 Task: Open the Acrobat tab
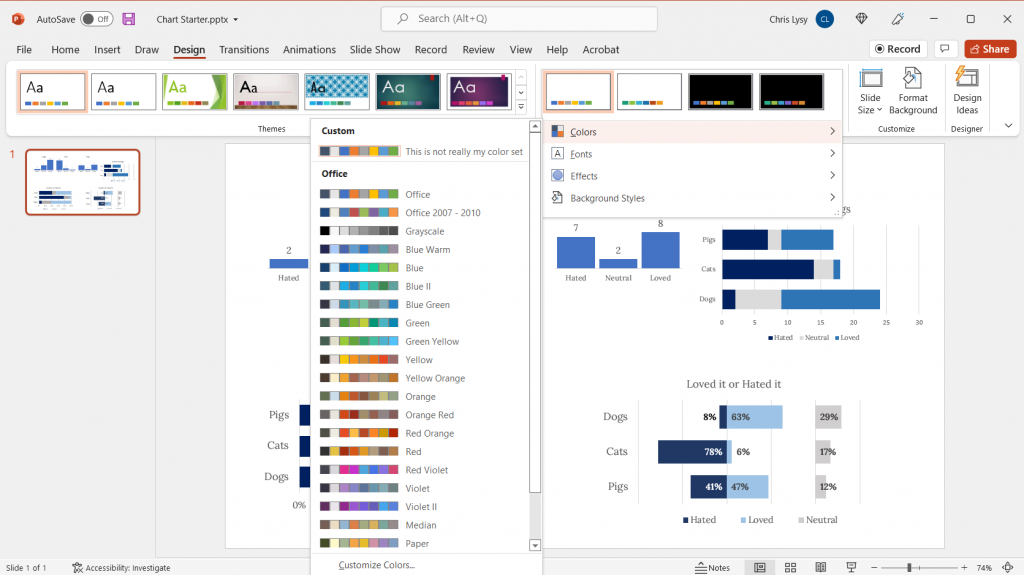pyautogui.click(x=600, y=50)
